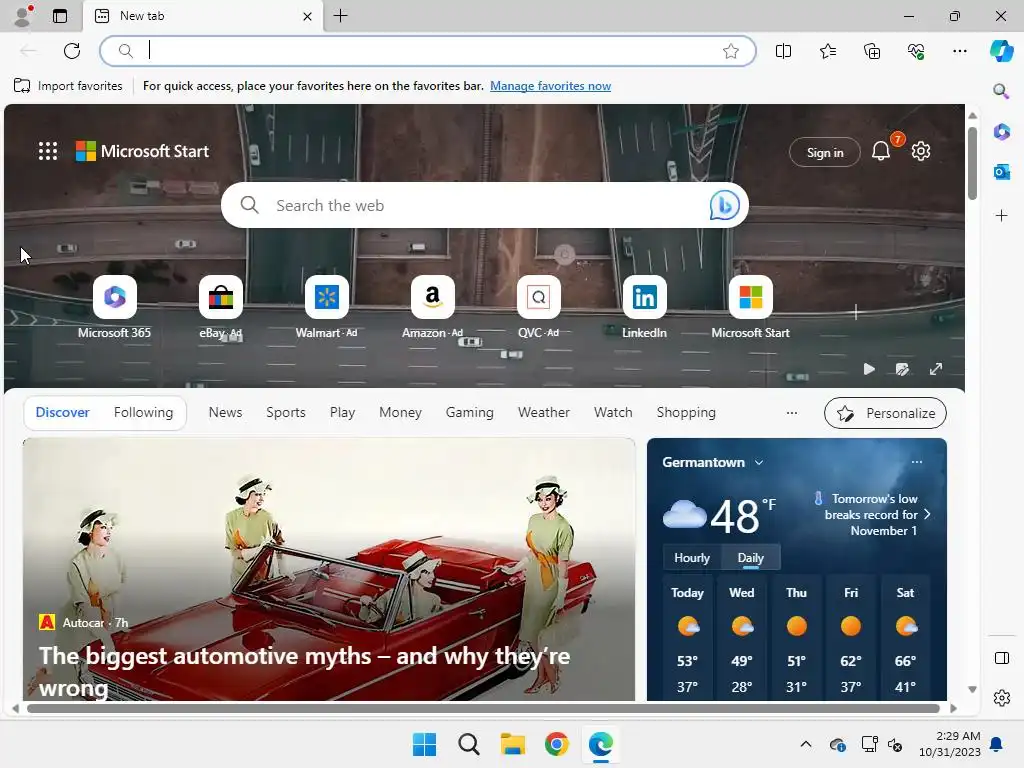Edit the background image
This screenshot has width=1024, height=768.
[903, 370]
